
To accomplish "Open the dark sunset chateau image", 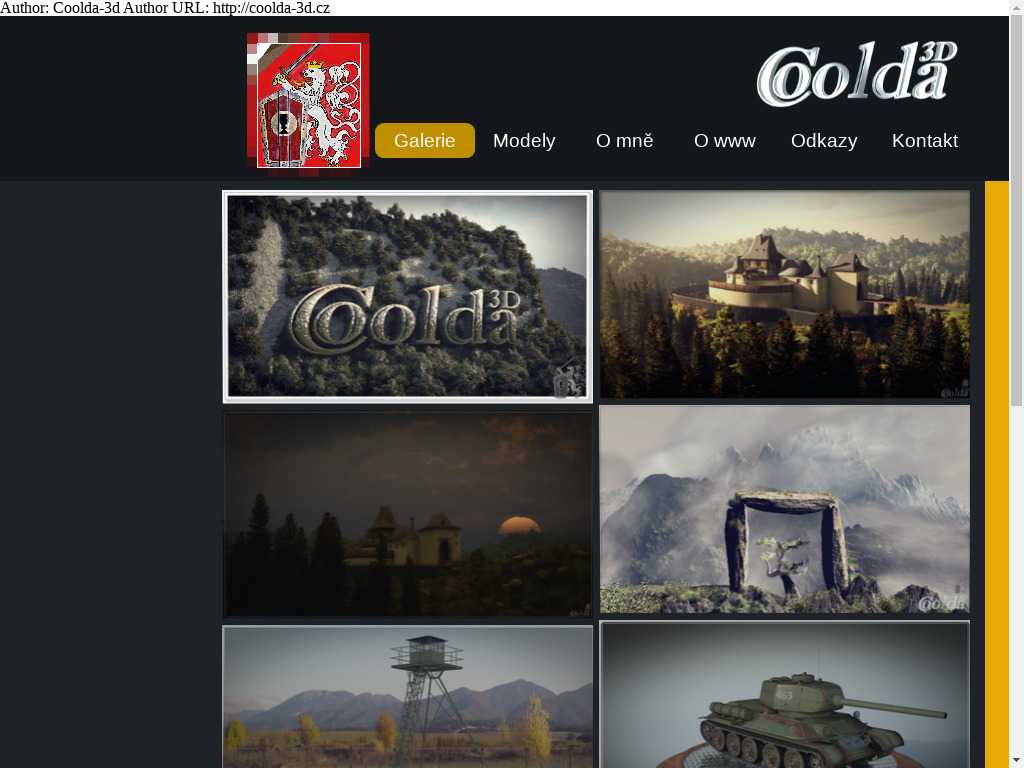I will (407, 514).
